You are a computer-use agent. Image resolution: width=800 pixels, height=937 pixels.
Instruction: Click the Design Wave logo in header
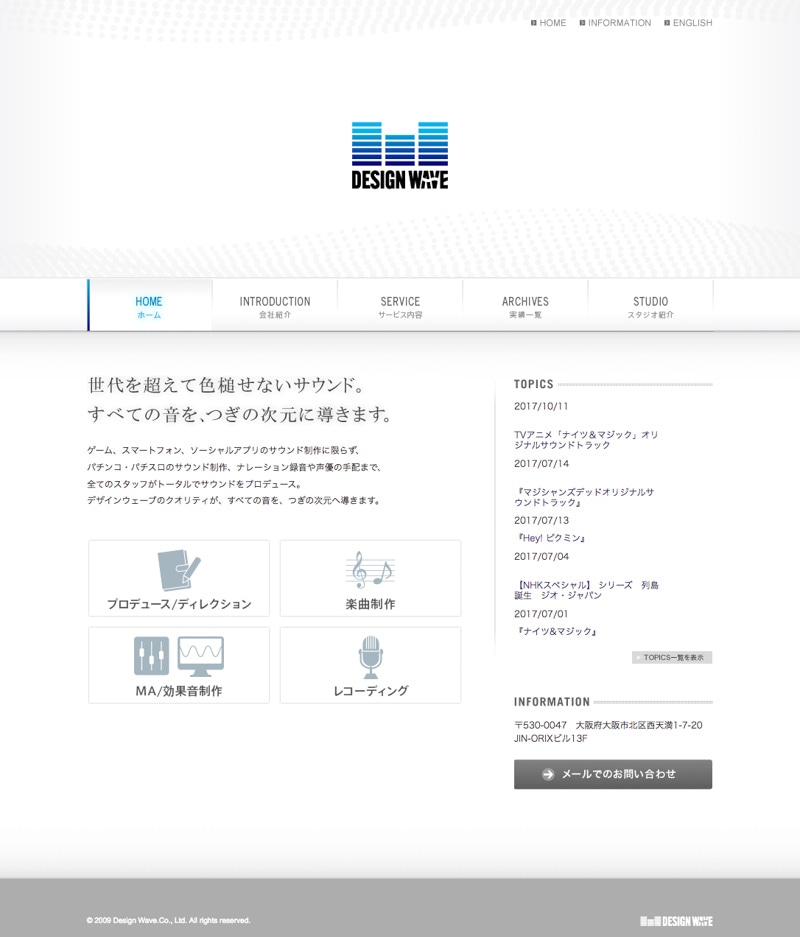tap(400, 155)
